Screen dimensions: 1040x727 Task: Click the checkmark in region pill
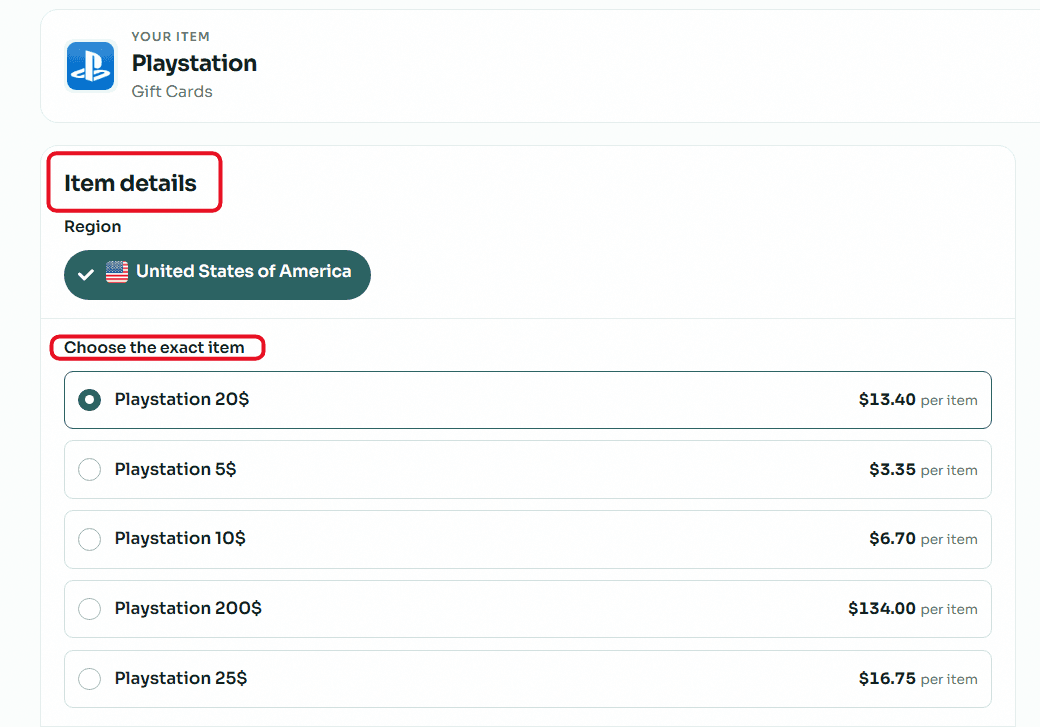pos(86,274)
